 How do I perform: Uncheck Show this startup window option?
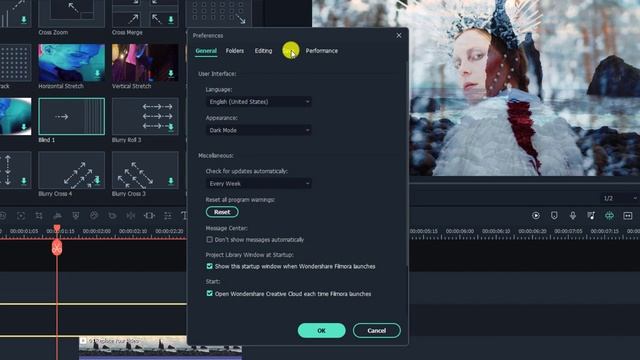pos(209,266)
